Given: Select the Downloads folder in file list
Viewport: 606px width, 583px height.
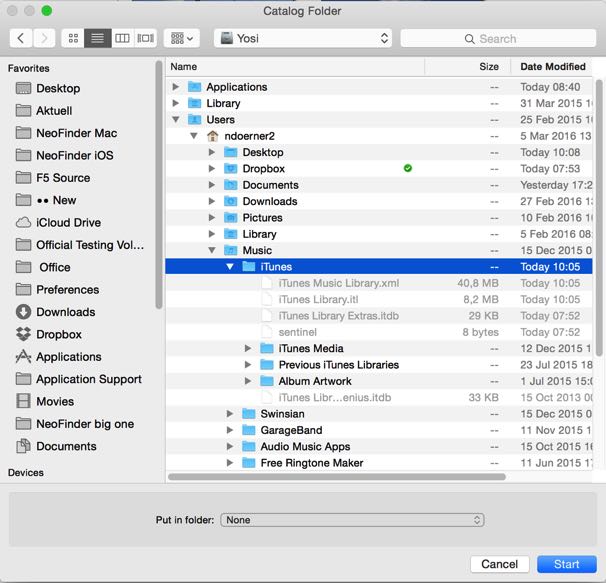Looking at the screenshot, I should [x=379, y=201].
